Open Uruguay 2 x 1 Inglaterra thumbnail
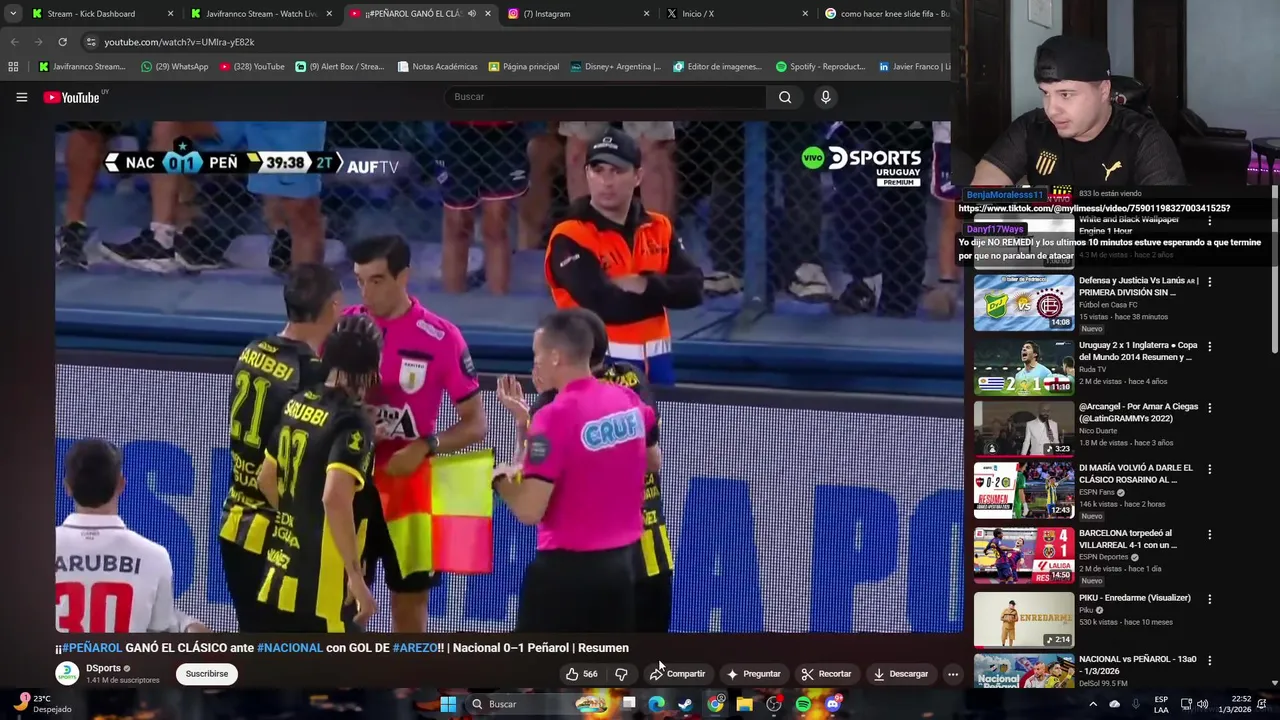Viewport: 1280px width, 720px height. (x=1024, y=367)
